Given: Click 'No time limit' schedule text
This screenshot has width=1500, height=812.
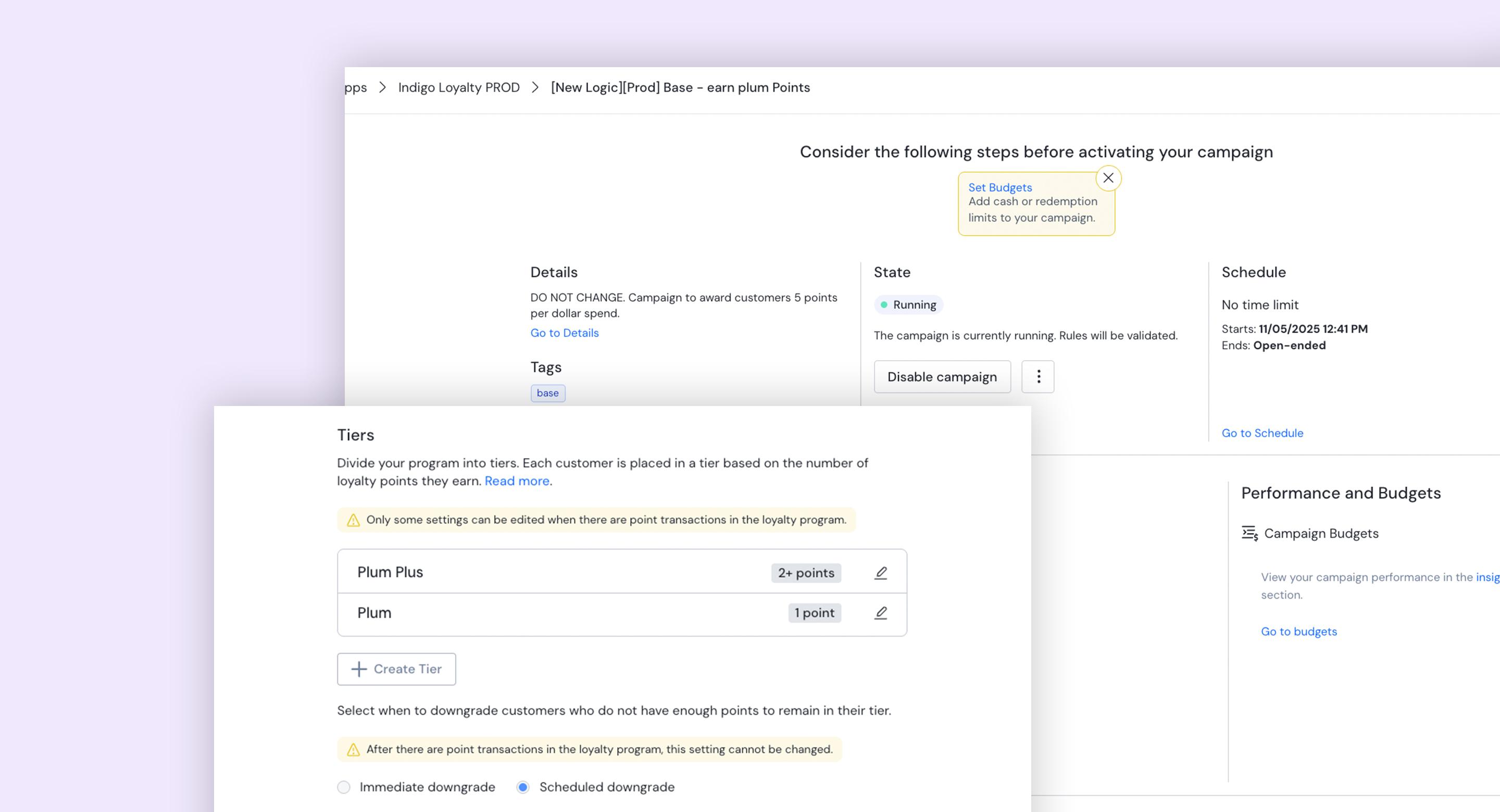Looking at the screenshot, I should point(1259,305).
